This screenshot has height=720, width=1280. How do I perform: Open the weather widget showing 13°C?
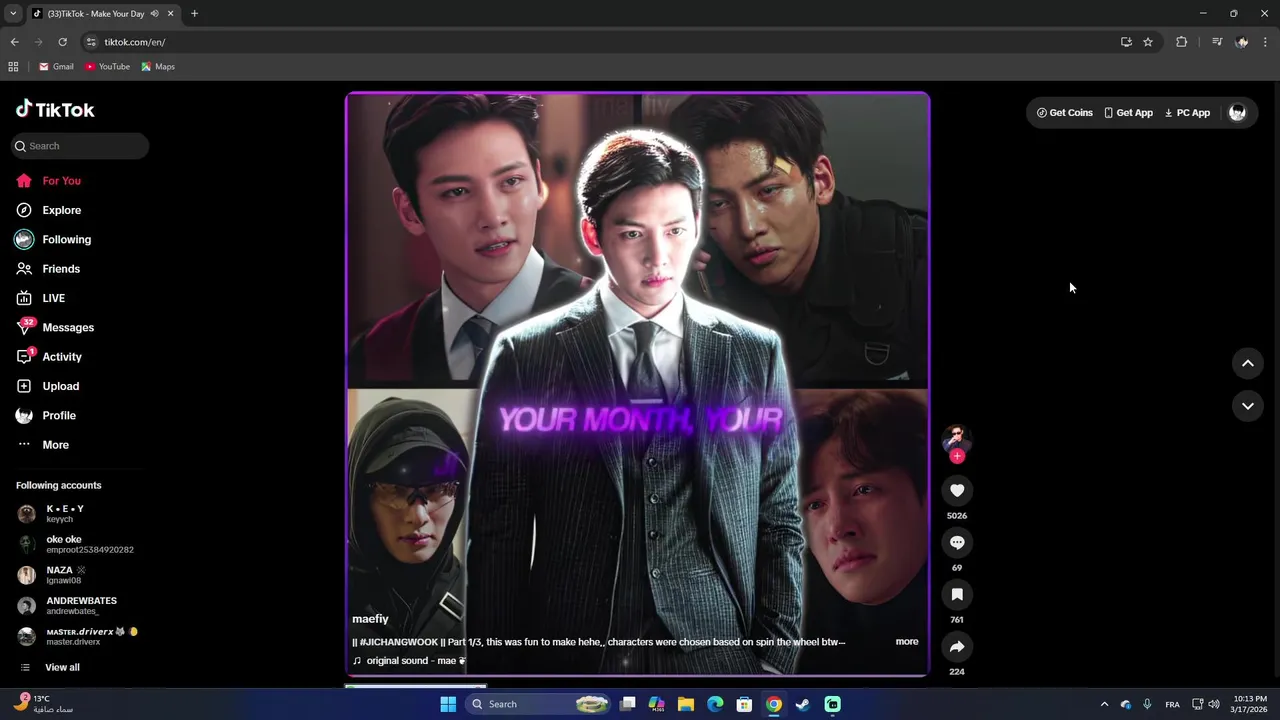(x=45, y=704)
